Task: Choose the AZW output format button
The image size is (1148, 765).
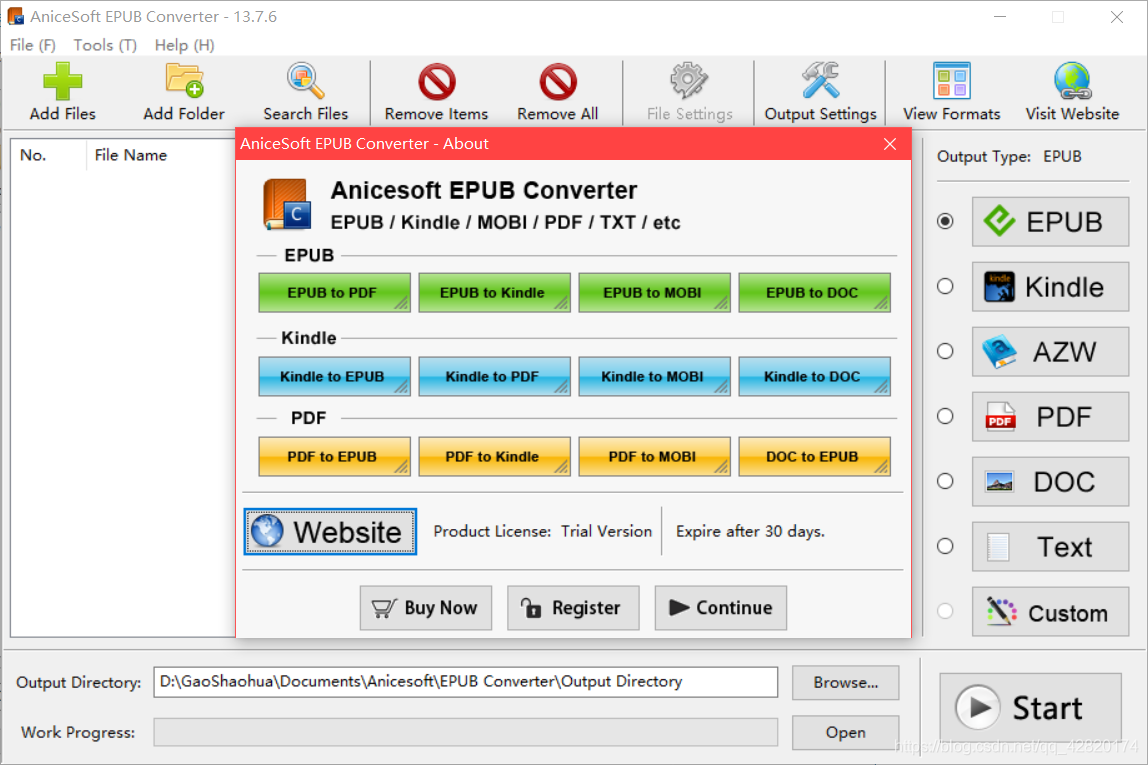Action: [x=1050, y=352]
